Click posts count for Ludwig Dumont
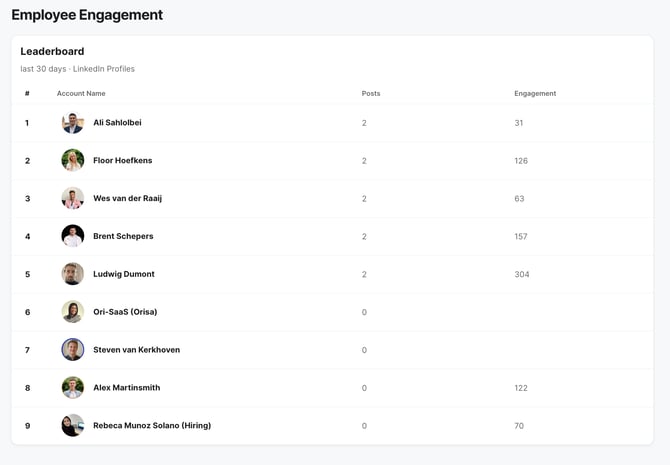The width and height of the screenshot is (670, 465). [364, 274]
